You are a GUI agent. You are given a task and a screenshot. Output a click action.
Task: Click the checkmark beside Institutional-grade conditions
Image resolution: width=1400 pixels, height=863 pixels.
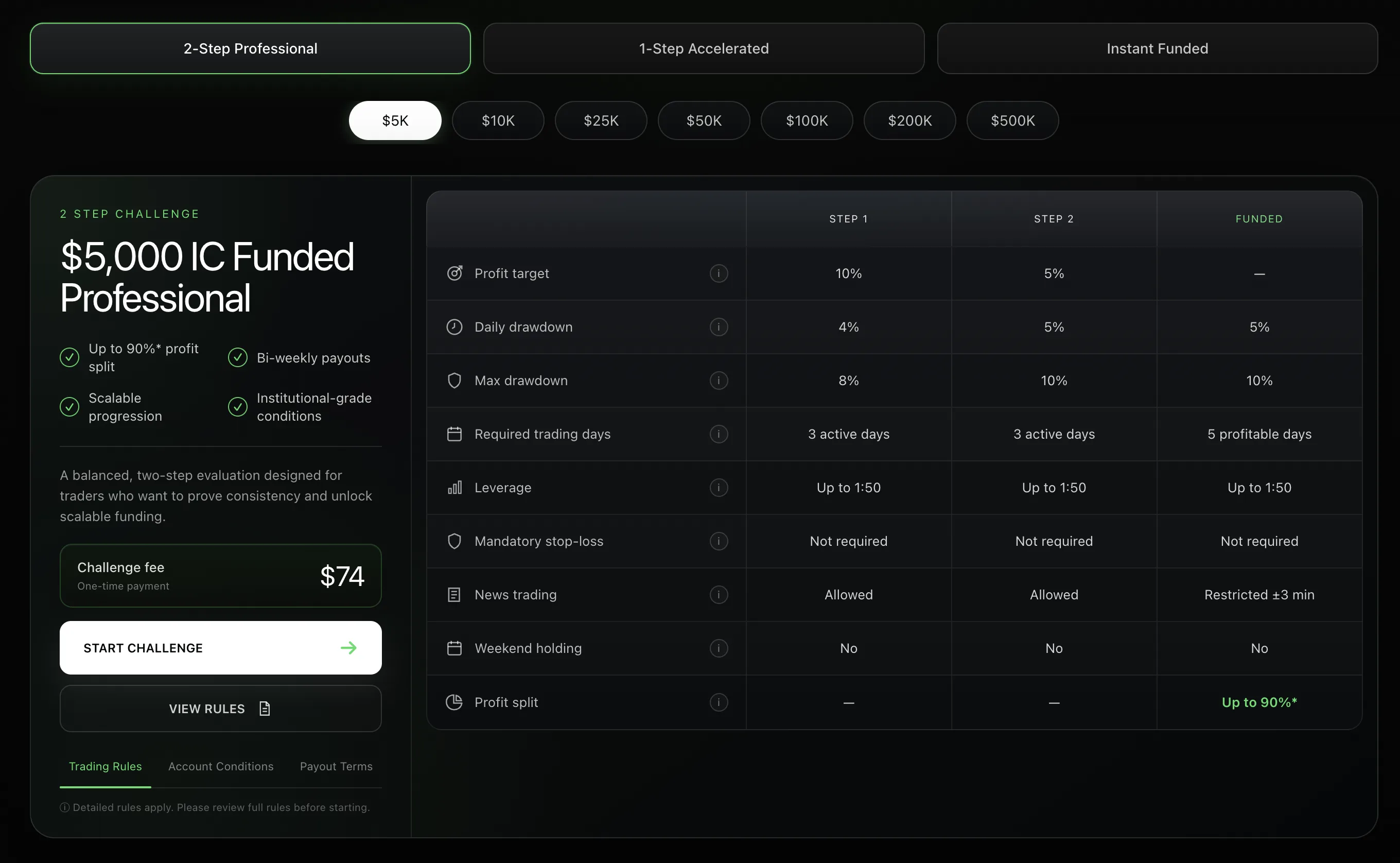(x=237, y=407)
